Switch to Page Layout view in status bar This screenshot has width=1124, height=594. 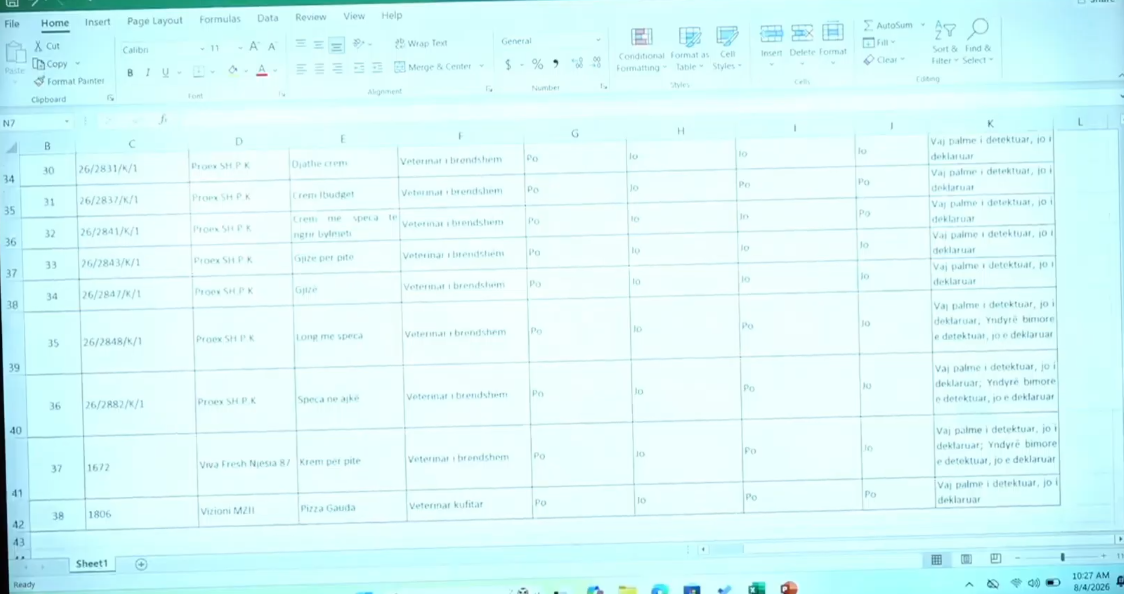tap(966, 559)
